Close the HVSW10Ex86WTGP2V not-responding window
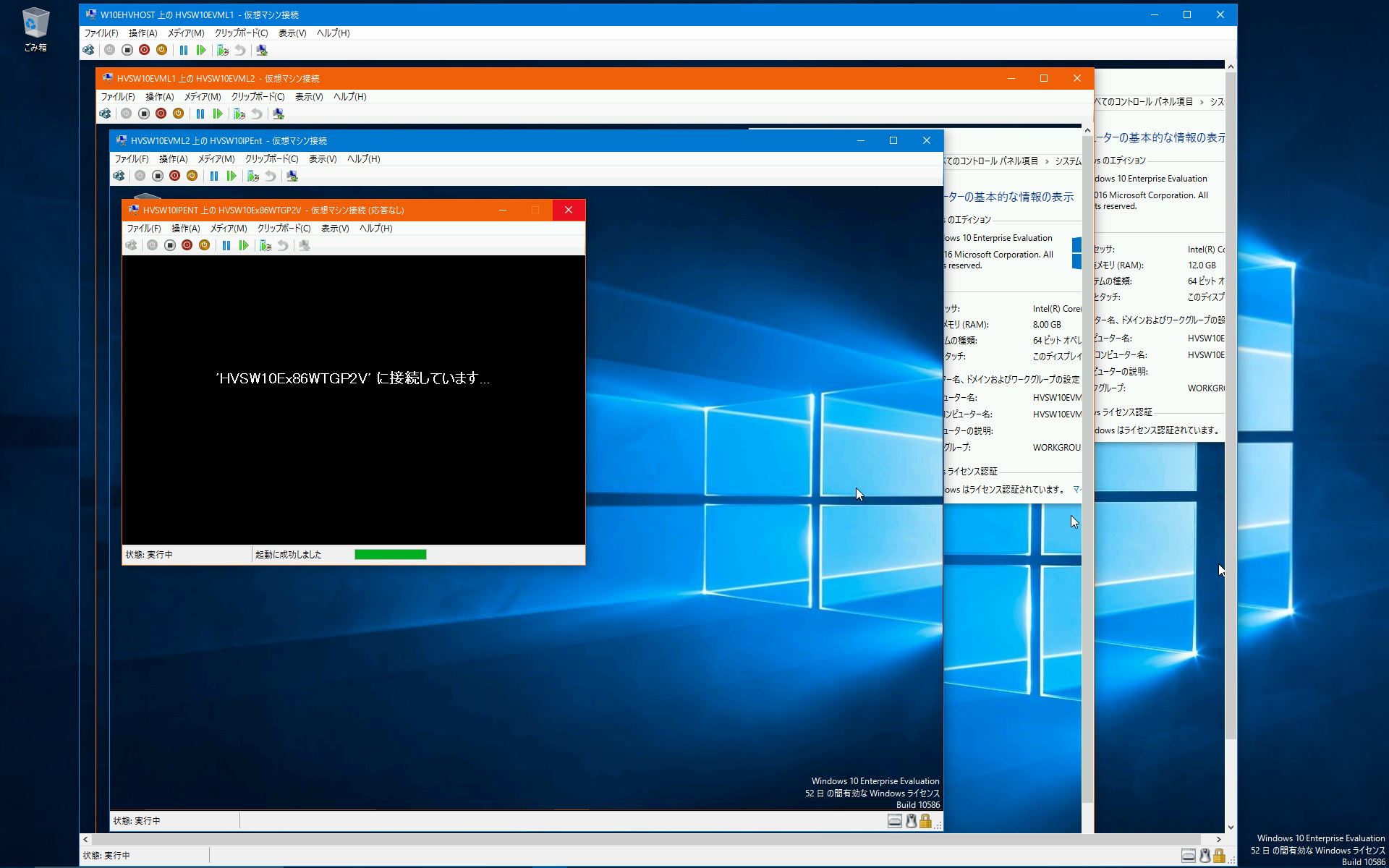The height and width of the screenshot is (868, 1389). coord(569,210)
